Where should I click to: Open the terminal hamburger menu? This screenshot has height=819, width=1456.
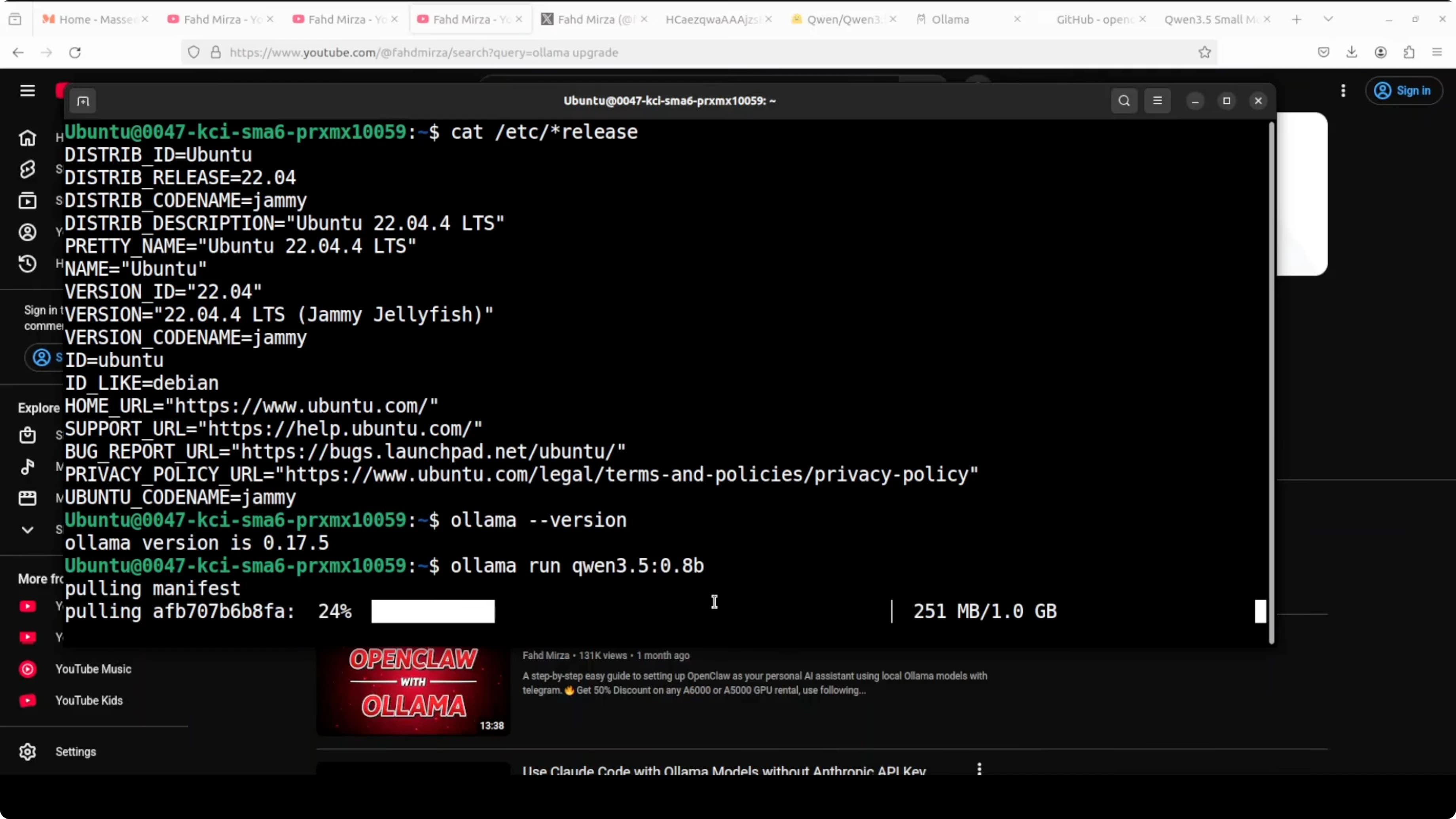point(1157,100)
